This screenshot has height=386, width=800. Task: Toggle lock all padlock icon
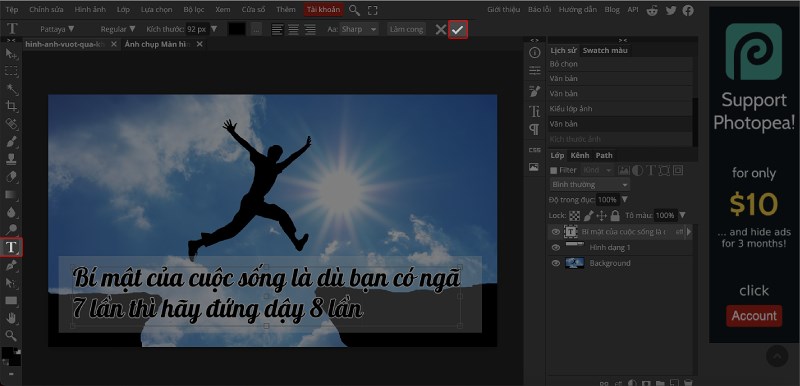click(x=615, y=216)
